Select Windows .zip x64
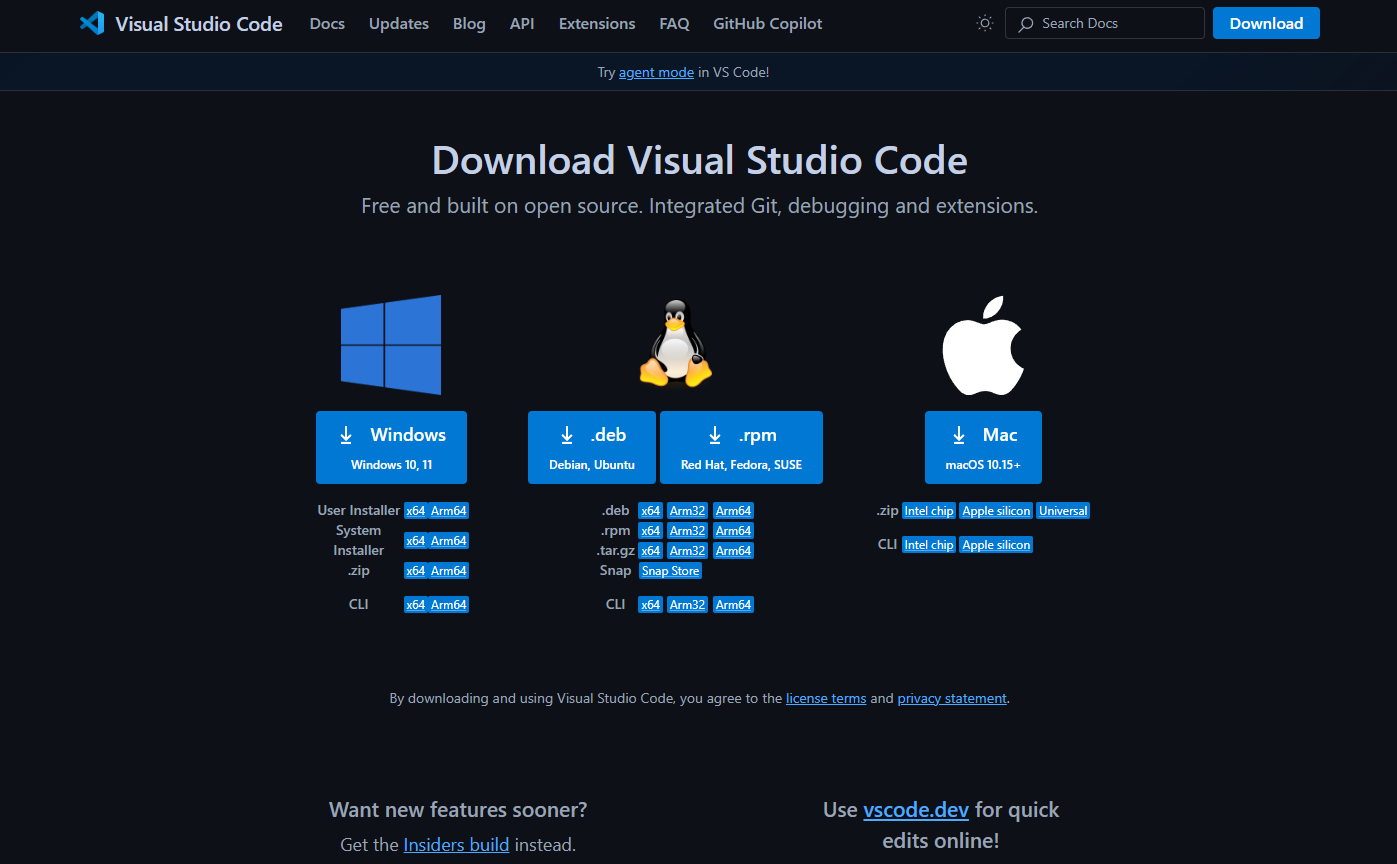Screen dimensions: 1397x864 (415, 571)
